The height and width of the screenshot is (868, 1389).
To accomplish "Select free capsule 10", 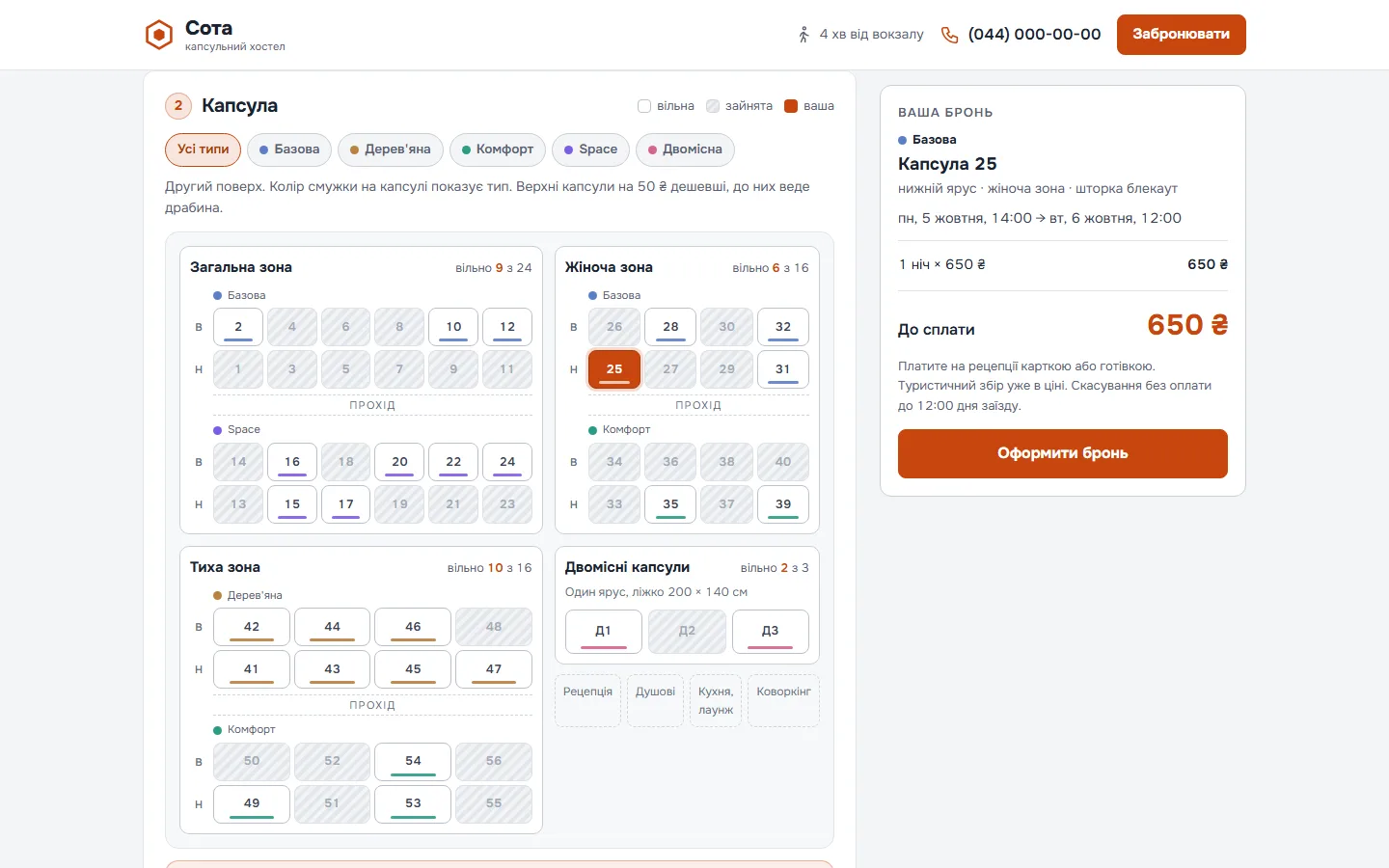I will [x=453, y=327].
